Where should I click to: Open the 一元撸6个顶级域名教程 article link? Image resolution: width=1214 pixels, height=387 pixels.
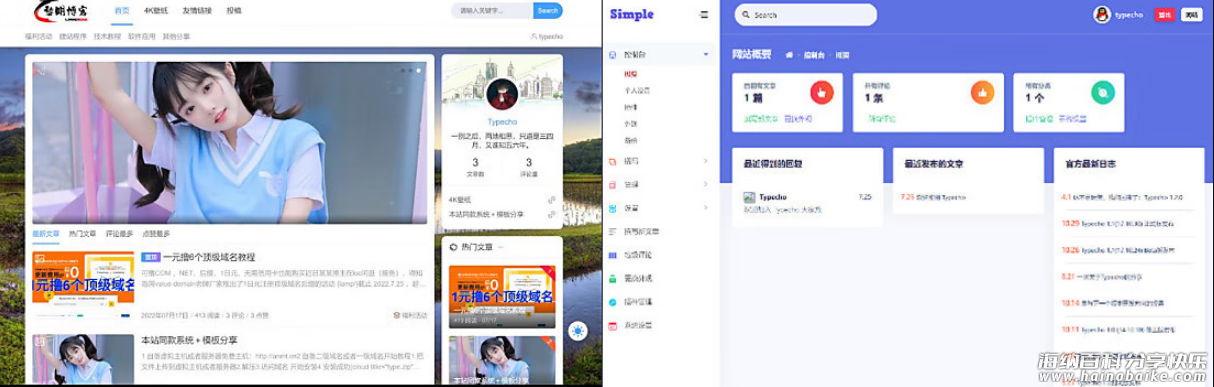(209, 257)
